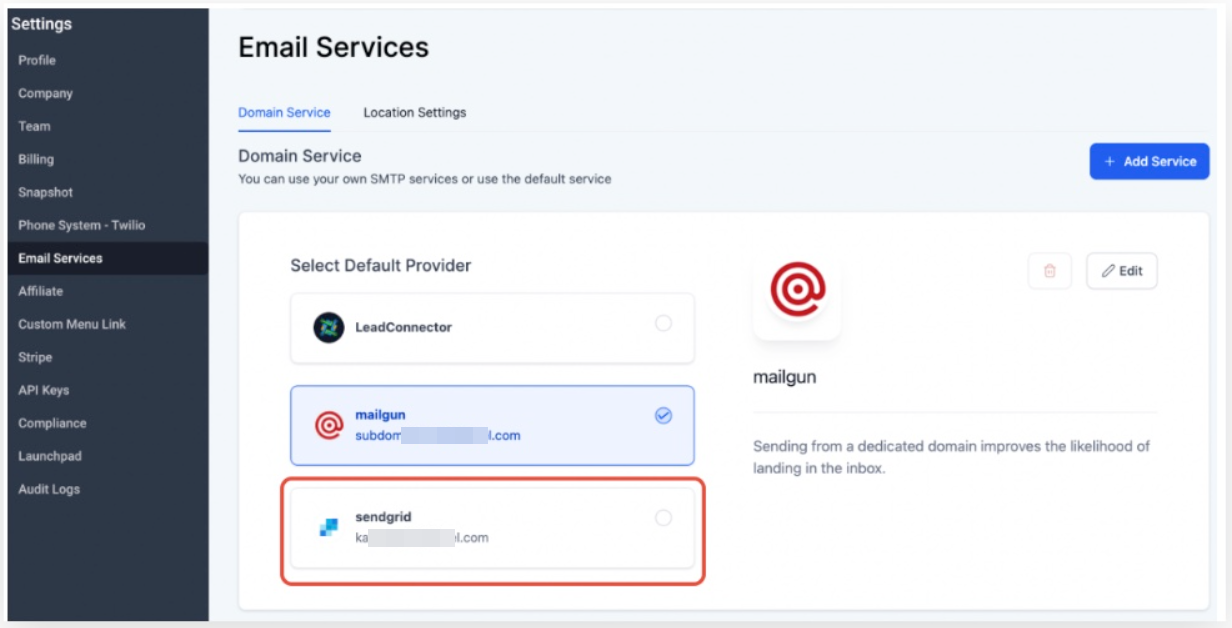The image size is (1232, 628).
Task: Open Profile in settings sidebar
Action: (x=37, y=60)
